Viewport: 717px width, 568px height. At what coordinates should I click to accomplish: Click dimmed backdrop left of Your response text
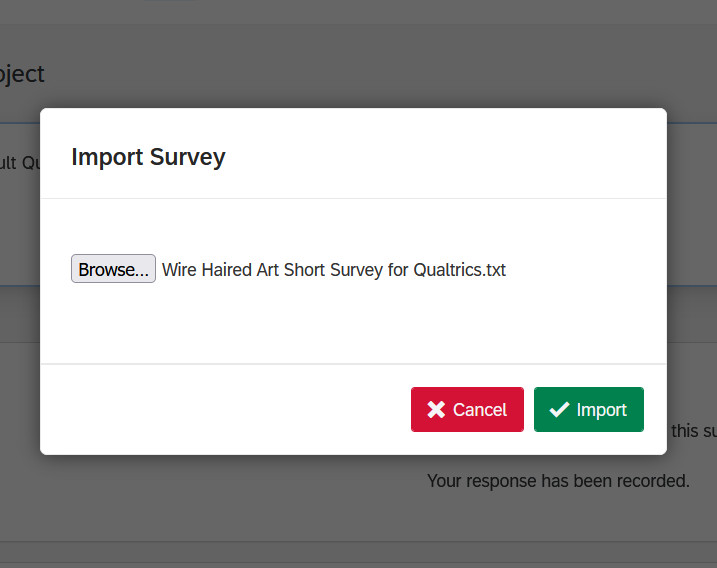coord(200,500)
